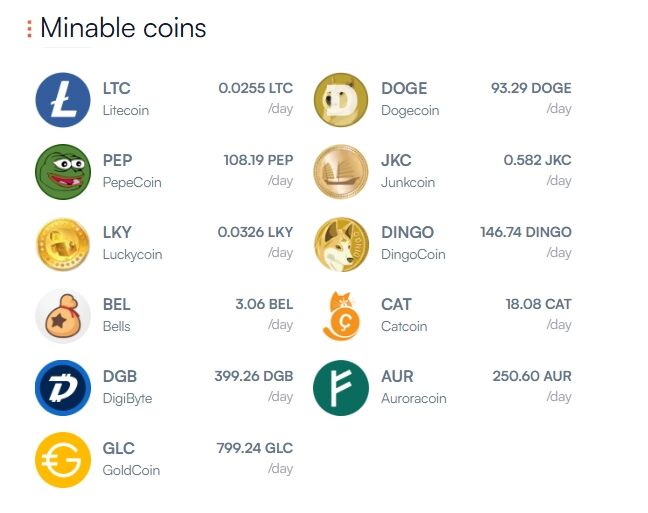Select the PepeCoin name text
The image size is (648, 513).
(x=132, y=182)
